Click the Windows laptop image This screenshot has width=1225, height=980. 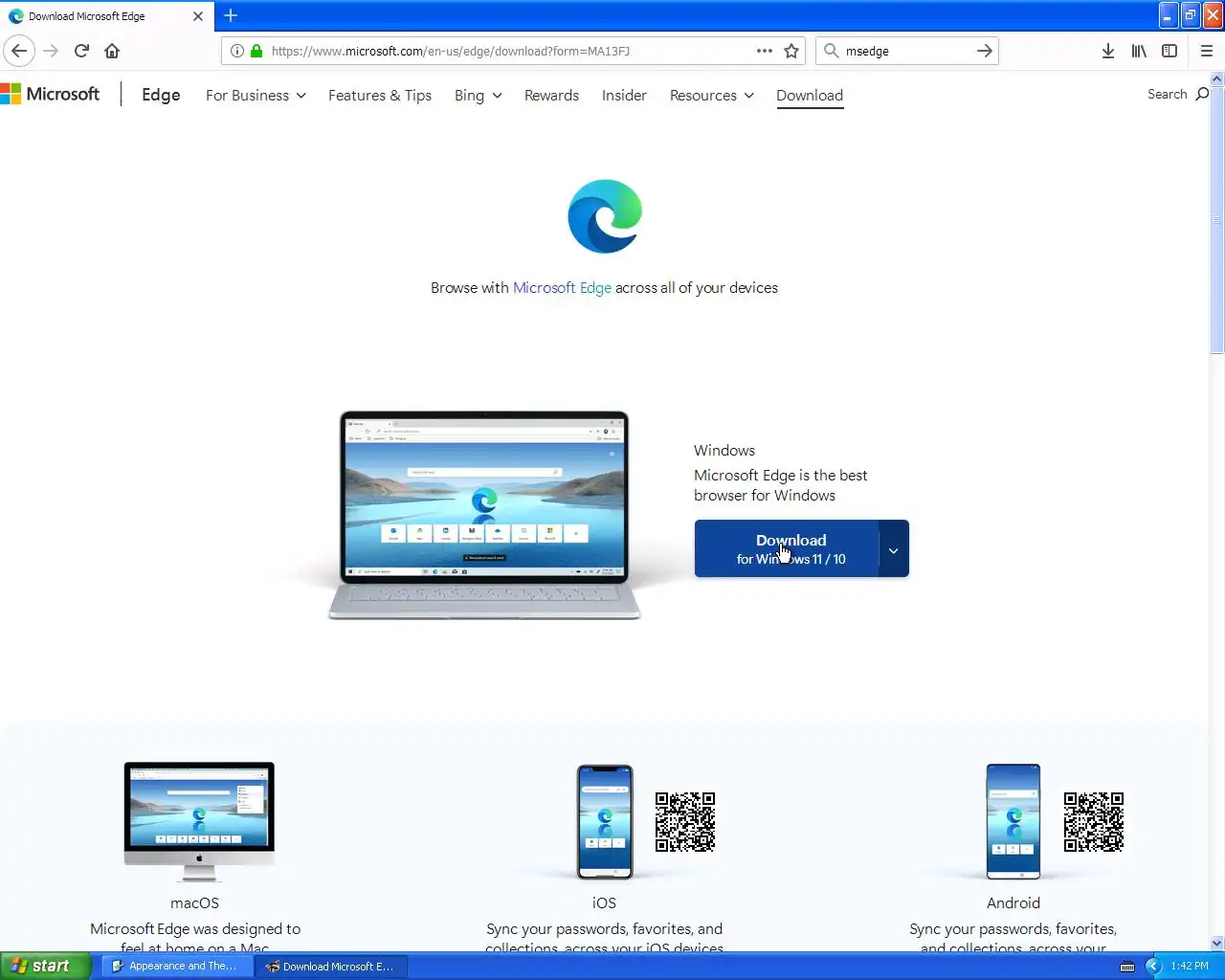(484, 516)
